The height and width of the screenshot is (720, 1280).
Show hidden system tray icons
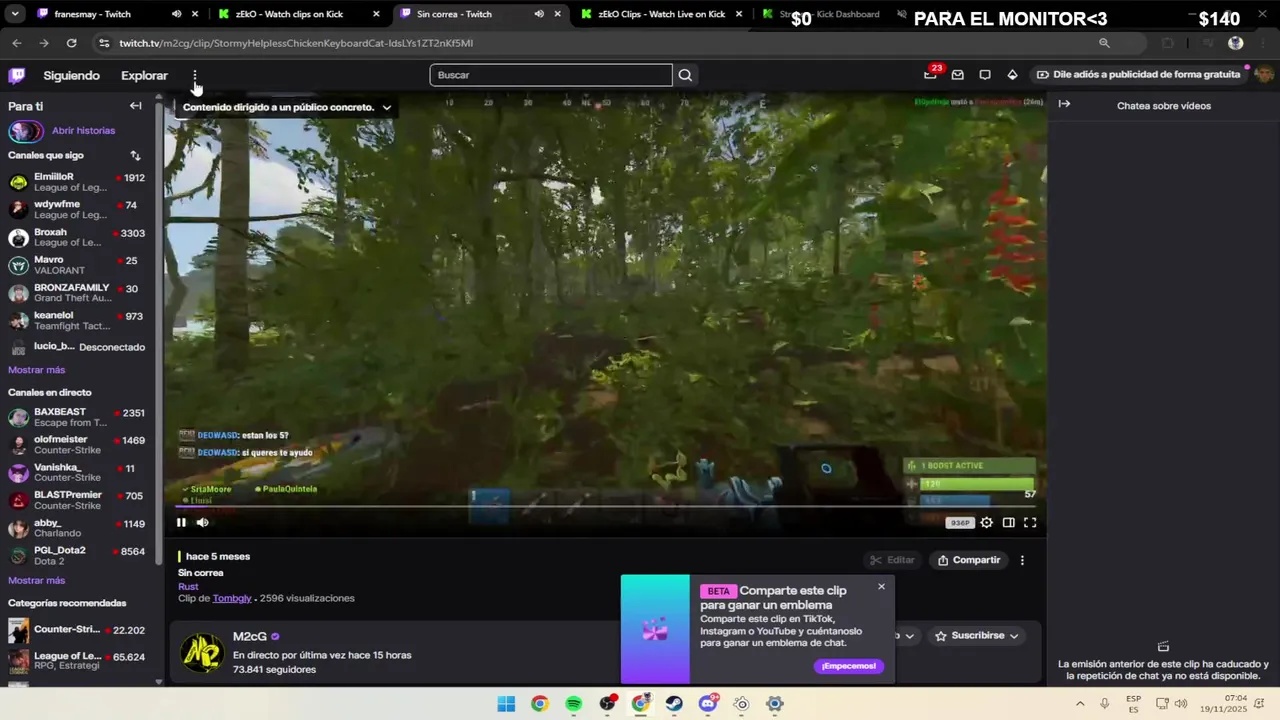tap(1080, 704)
